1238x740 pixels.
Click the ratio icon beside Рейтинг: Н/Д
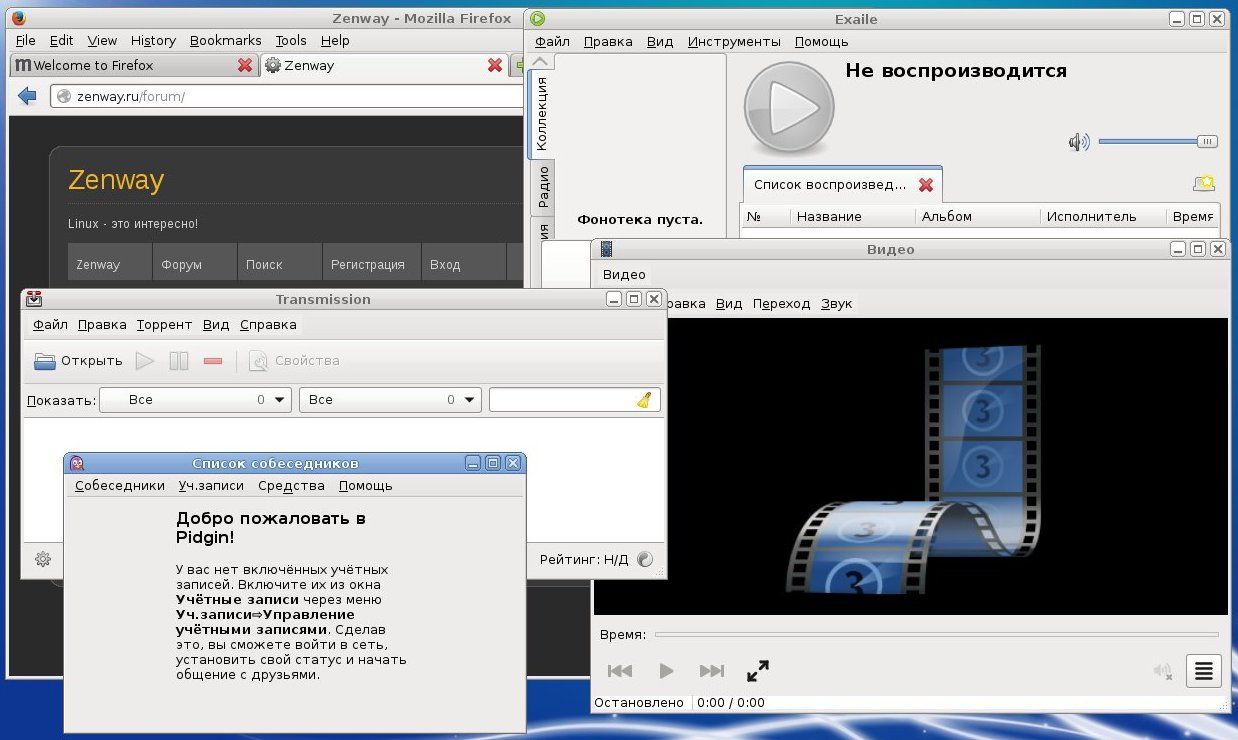tap(645, 559)
